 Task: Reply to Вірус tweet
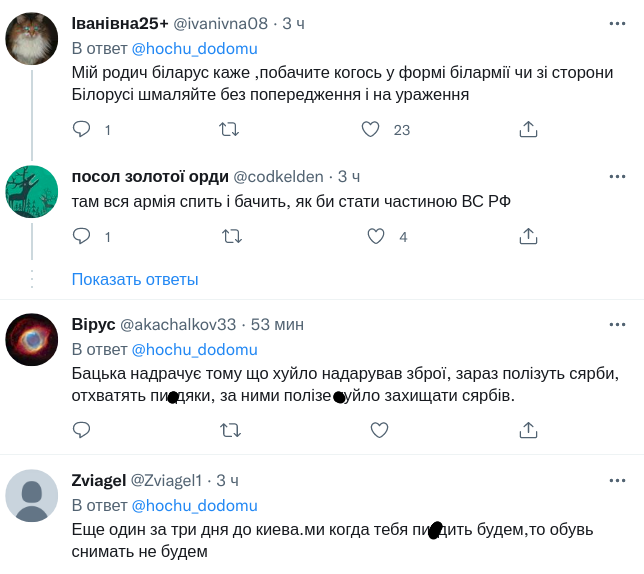click(x=82, y=430)
